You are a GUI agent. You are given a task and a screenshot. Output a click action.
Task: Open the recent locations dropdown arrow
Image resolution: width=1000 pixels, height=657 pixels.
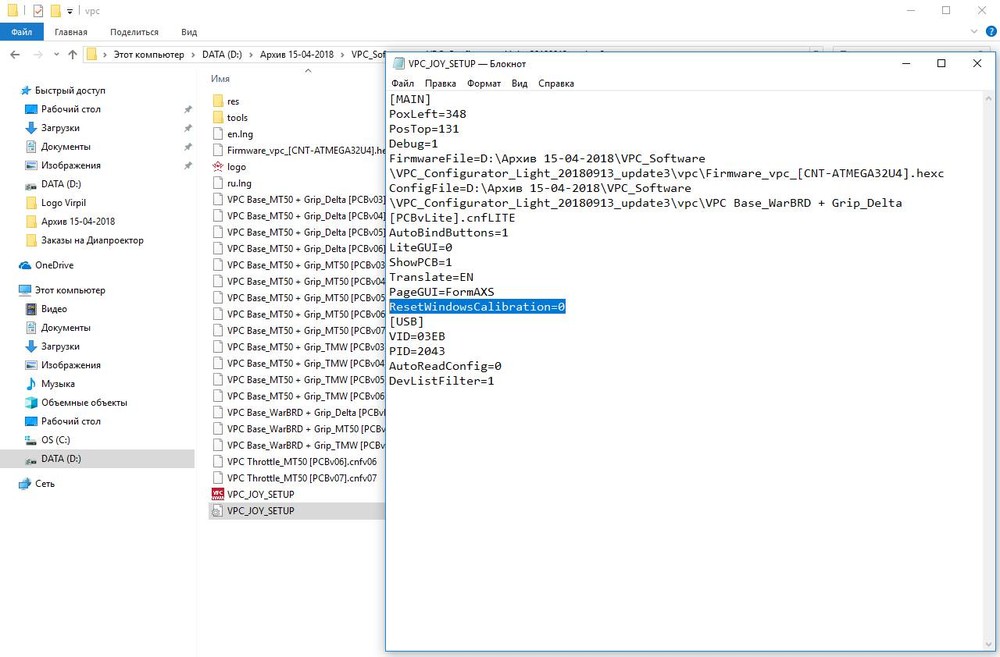click(x=56, y=55)
